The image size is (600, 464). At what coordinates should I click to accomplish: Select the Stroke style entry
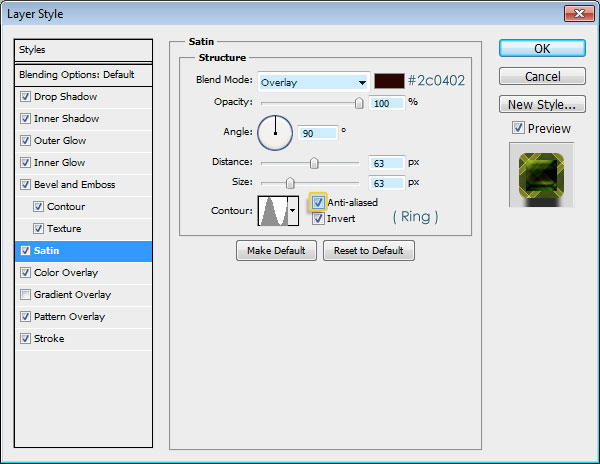(x=48, y=339)
